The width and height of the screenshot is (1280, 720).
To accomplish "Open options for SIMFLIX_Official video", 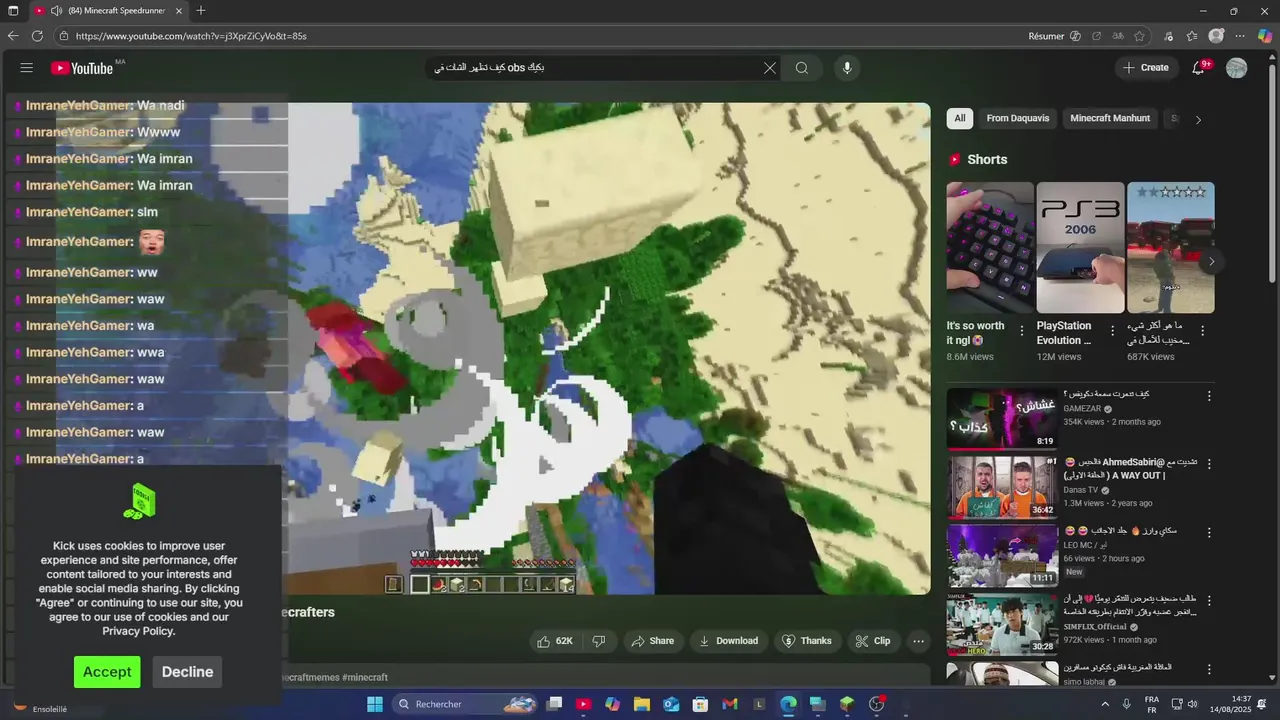I will [1208, 601].
